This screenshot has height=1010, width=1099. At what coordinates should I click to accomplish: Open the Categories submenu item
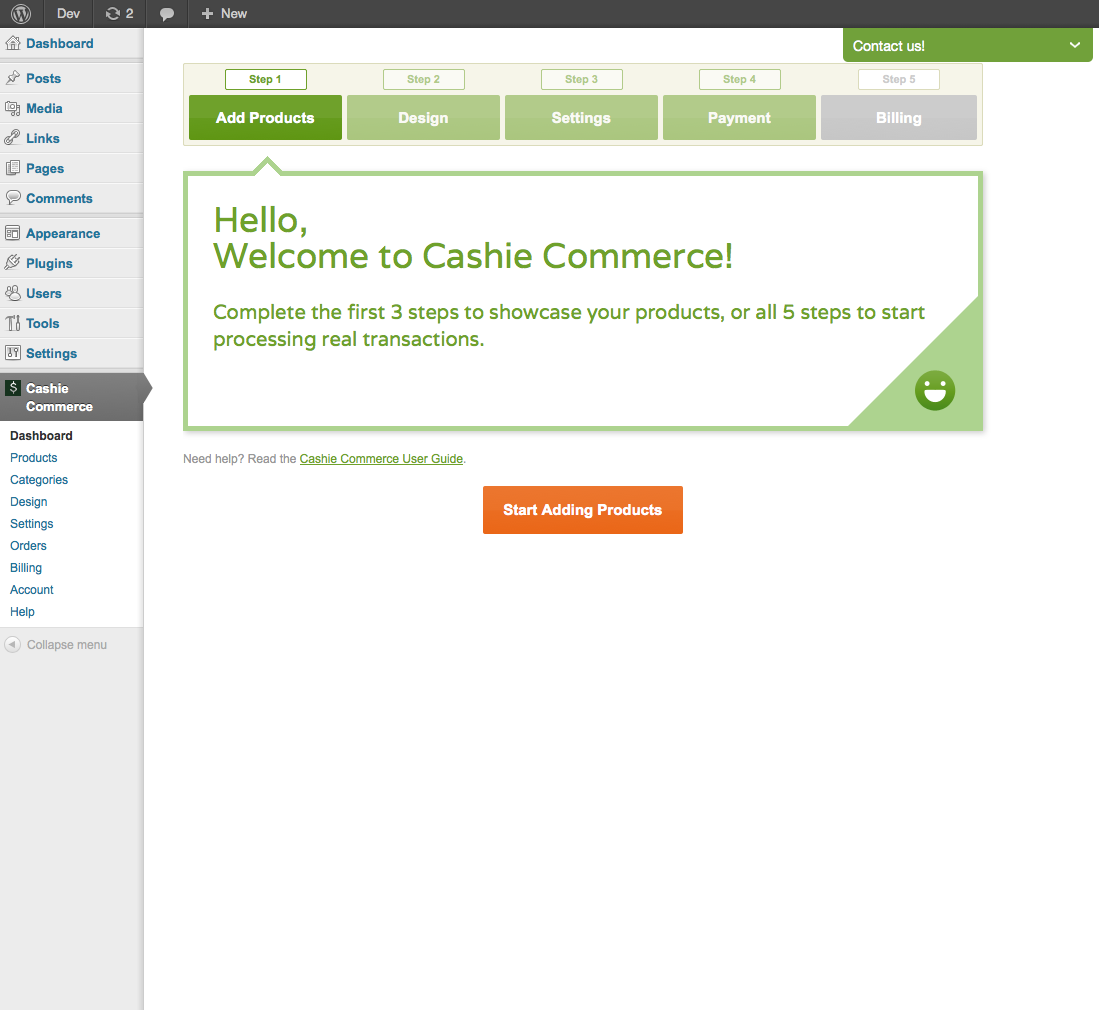click(39, 479)
